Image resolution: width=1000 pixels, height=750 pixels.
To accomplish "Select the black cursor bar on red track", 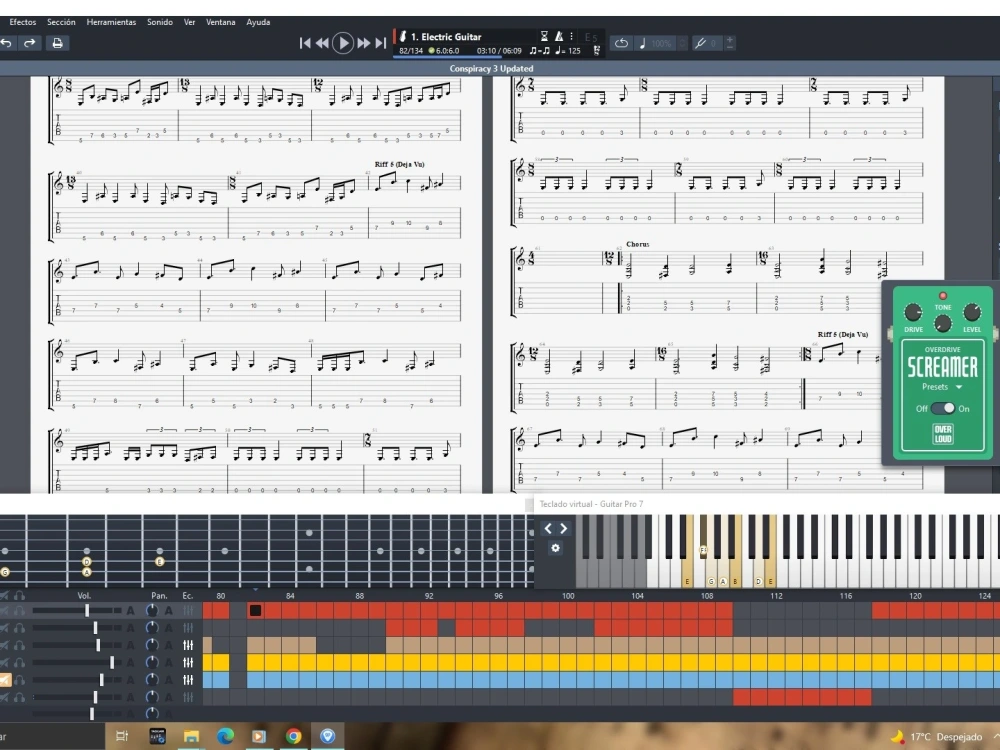I will pyautogui.click(x=255, y=610).
